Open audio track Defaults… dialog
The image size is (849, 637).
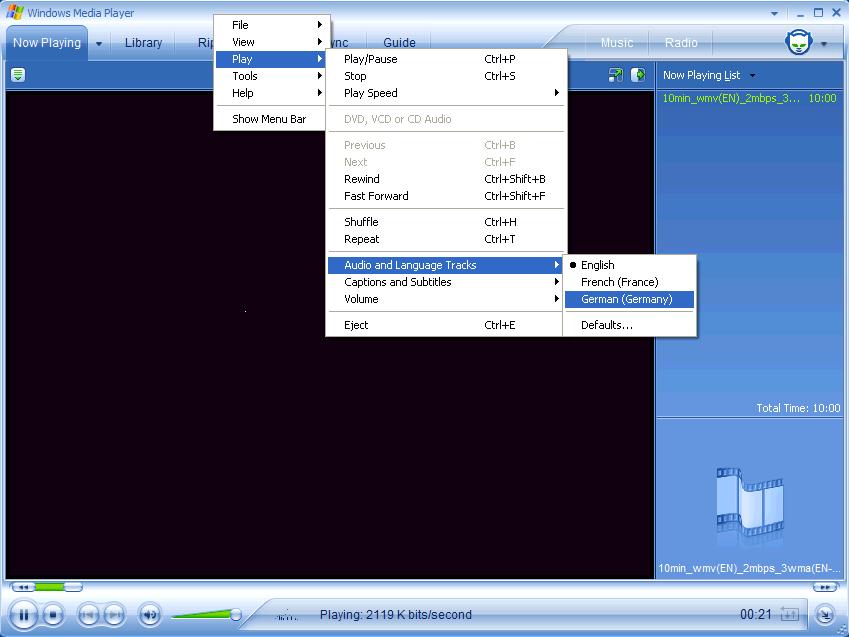point(629,325)
